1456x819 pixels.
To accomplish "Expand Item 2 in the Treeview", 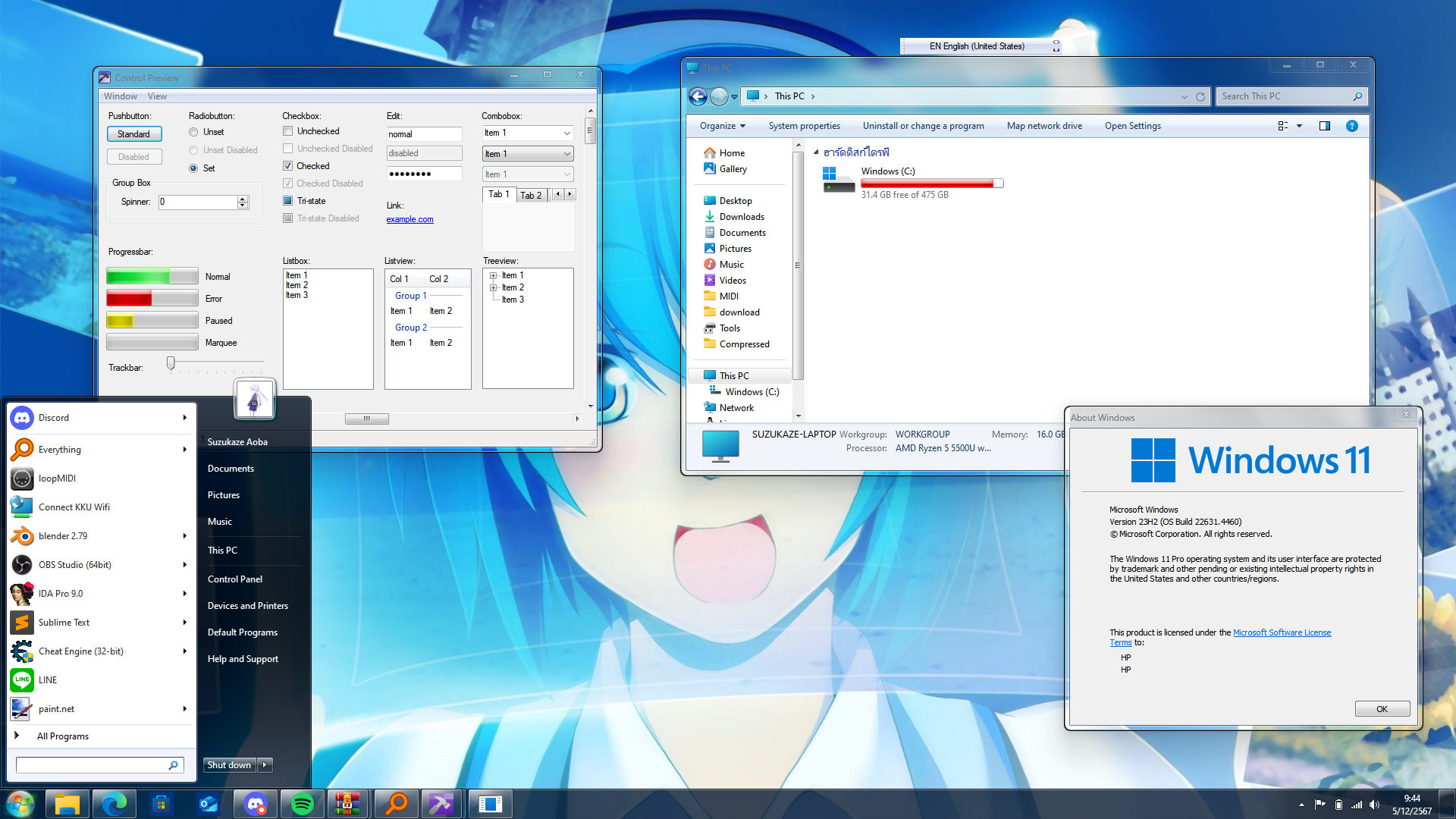I will (494, 288).
